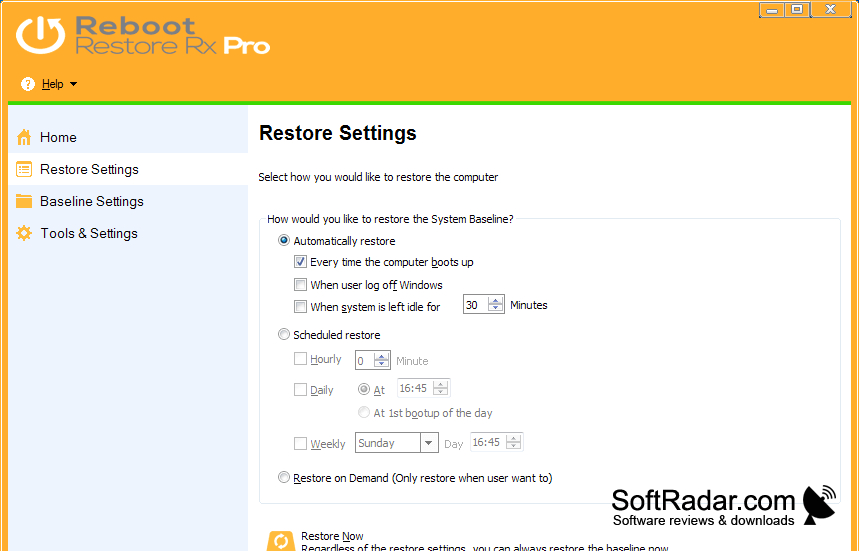Screen dimensions: 859x551
Task: Click the Restore Now circular-arrows icon
Action: [280, 541]
